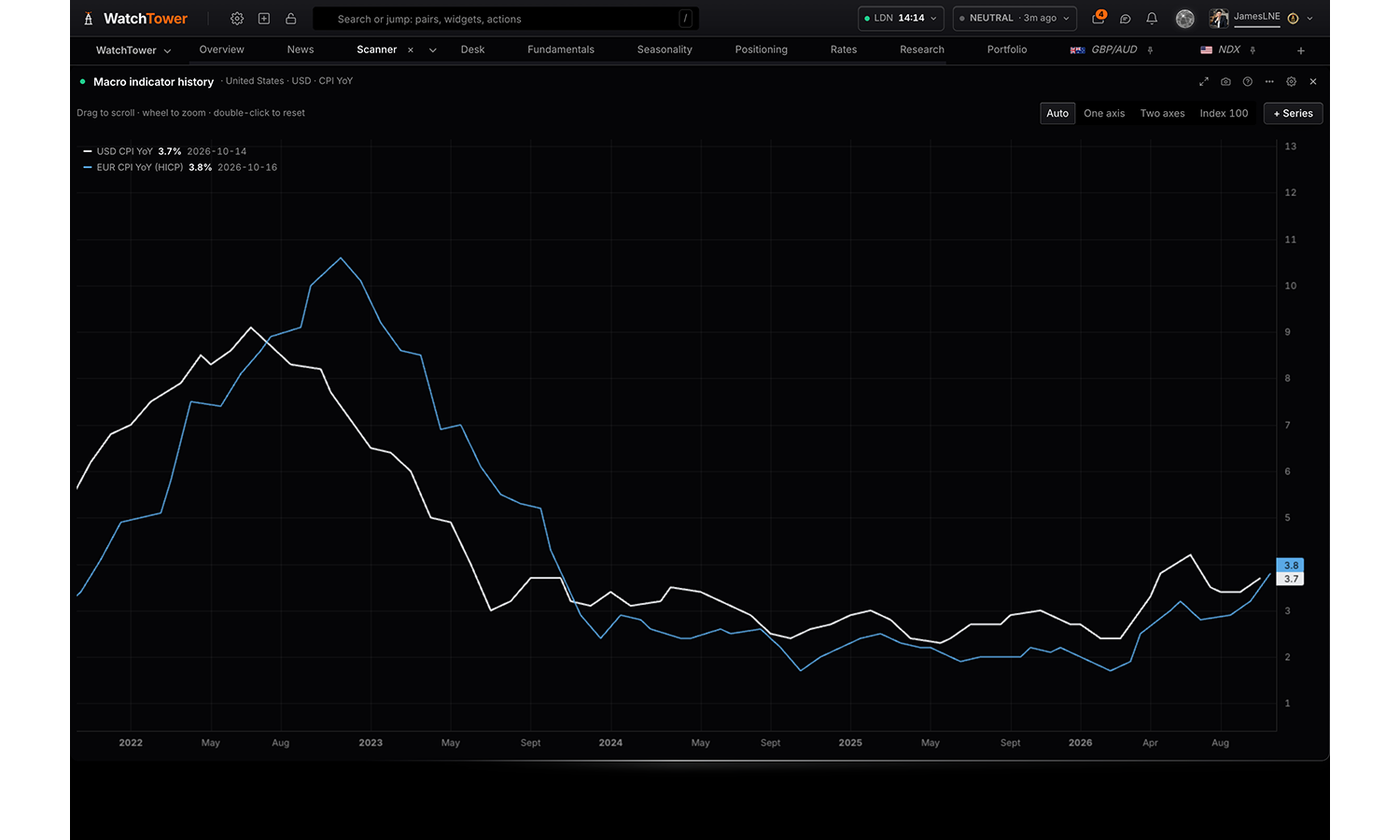The height and width of the screenshot is (840, 1400).
Task: Switch to the Rates tab
Action: coord(844,49)
